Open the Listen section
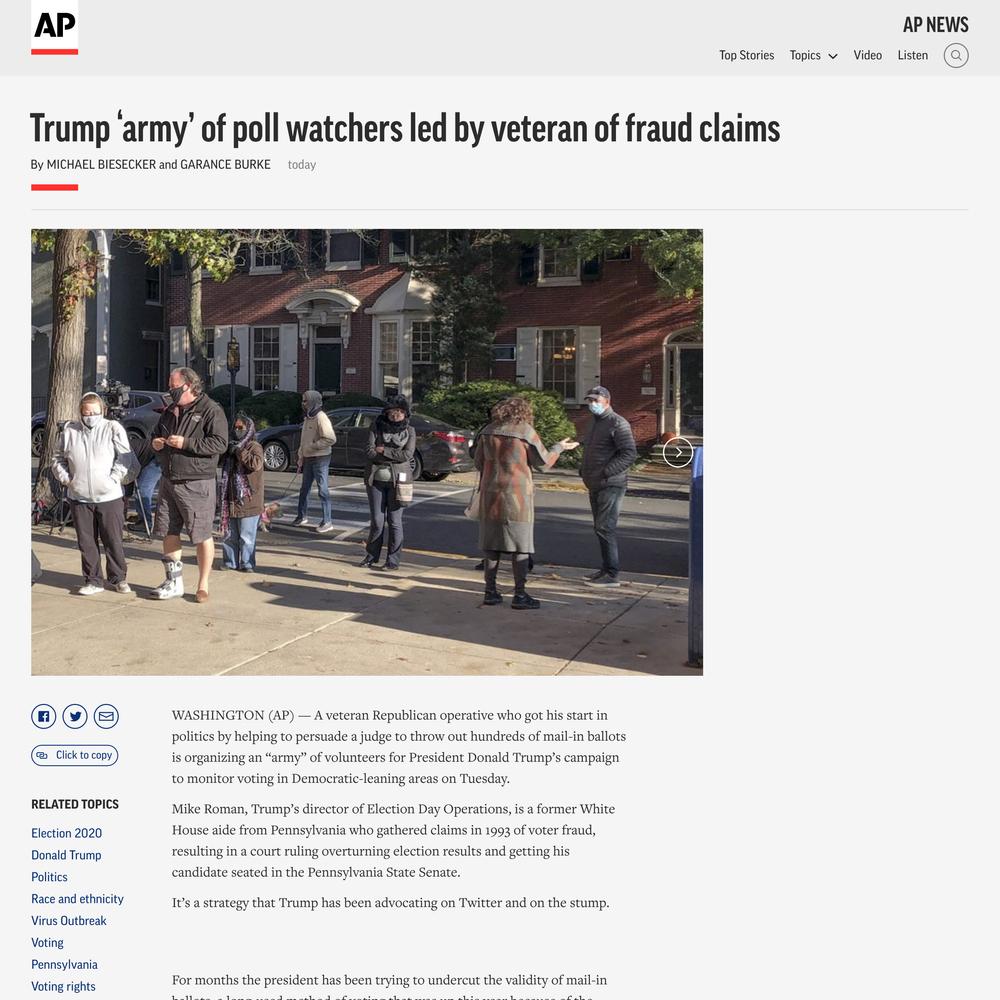 (913, 55)
